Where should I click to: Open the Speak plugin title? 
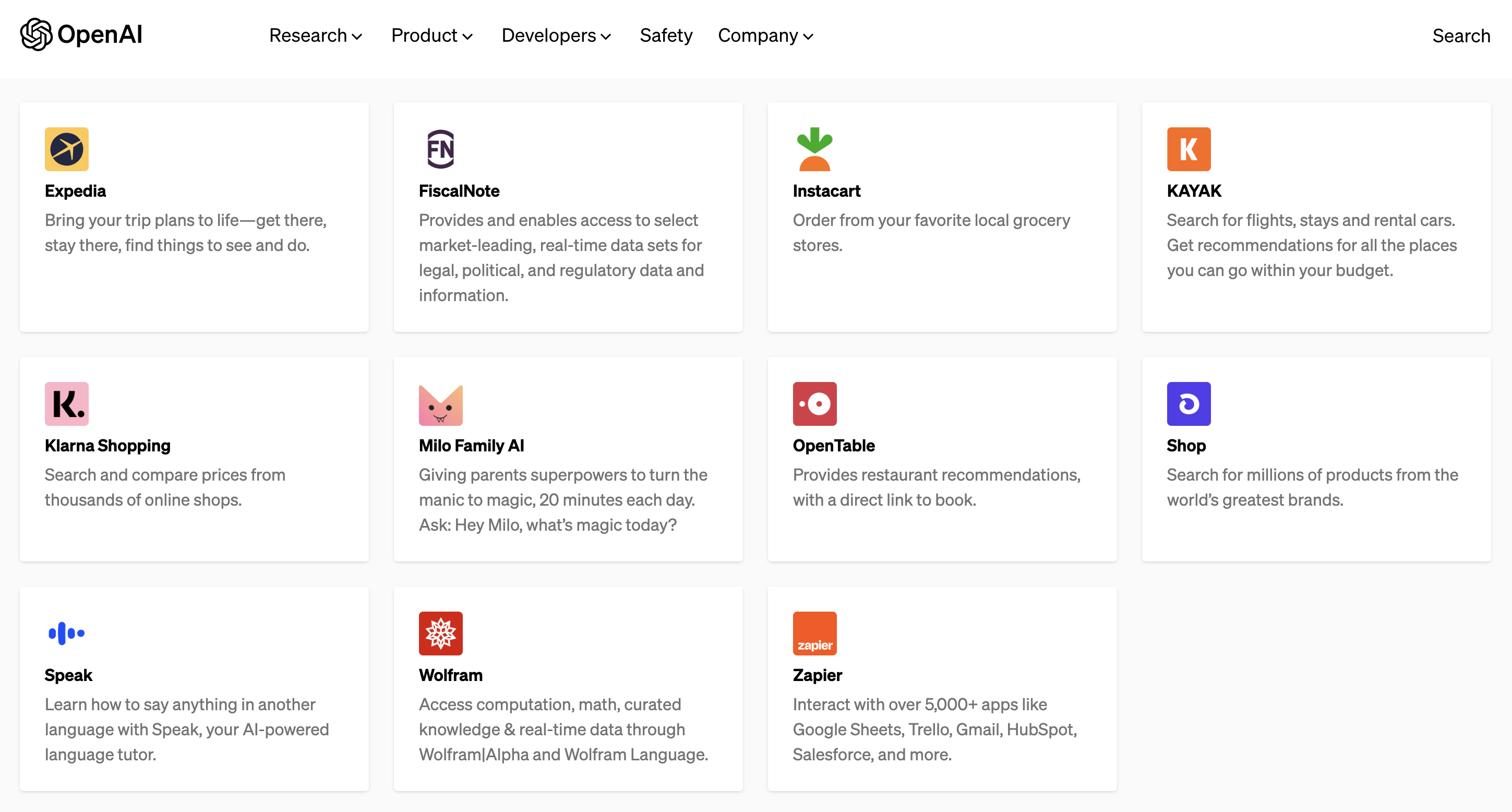69,675
